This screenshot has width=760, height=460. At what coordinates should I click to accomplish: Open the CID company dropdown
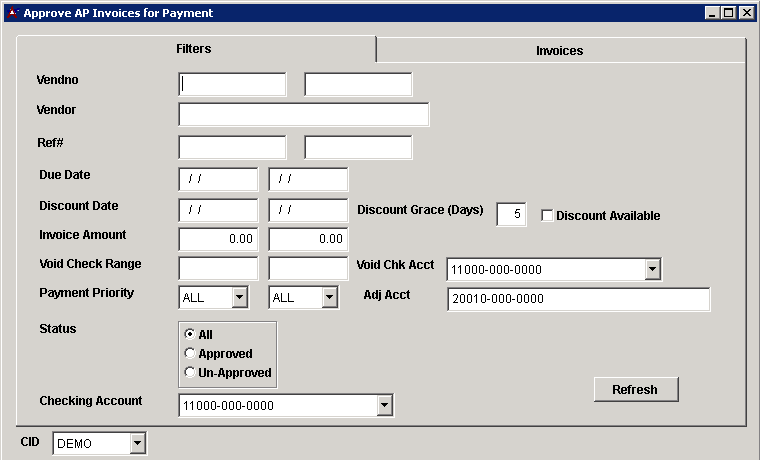137,443
